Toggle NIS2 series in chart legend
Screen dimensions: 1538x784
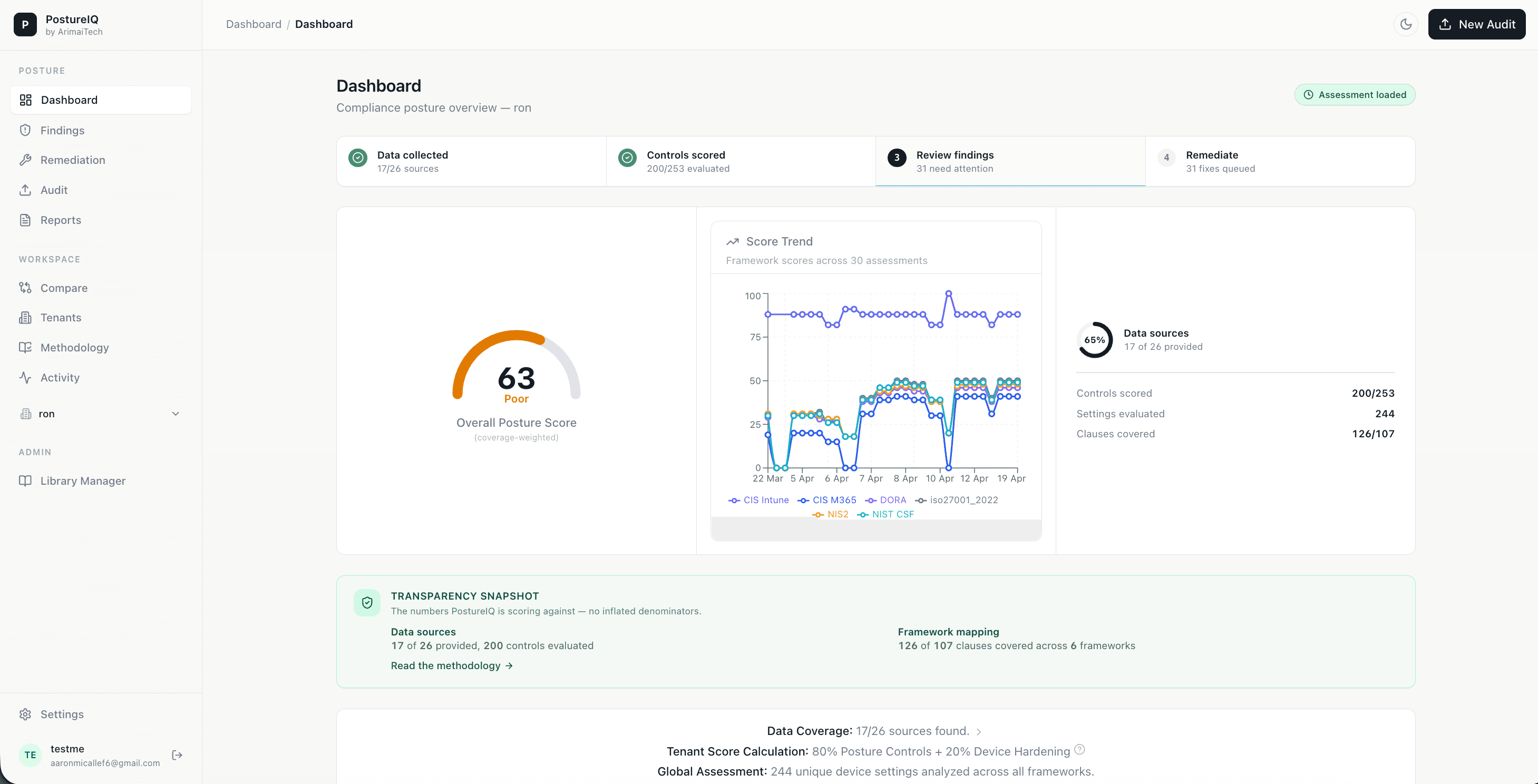coord(830,514)
